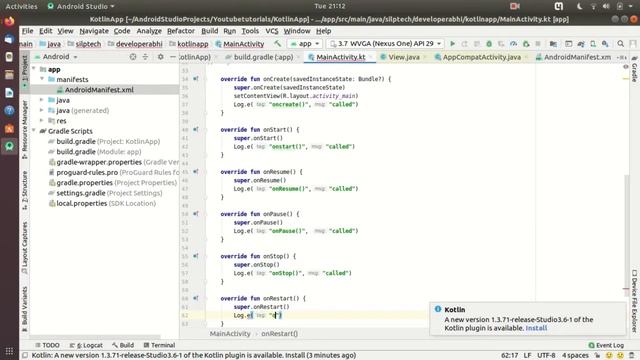
Task: Click the Make Project hammer icon
Action: tap(278, 43)
